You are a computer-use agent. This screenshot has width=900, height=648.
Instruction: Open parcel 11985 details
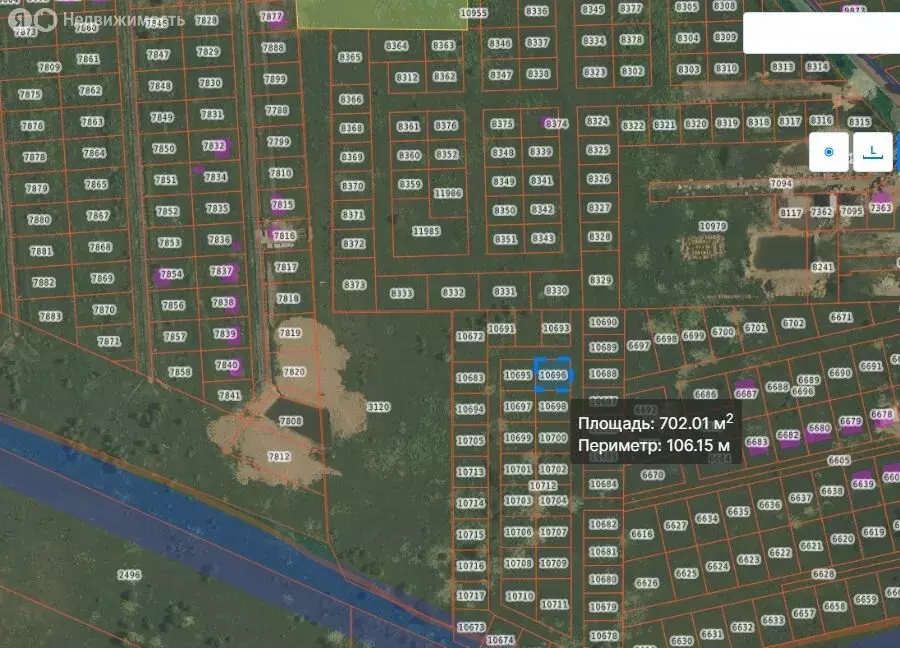[x=426, y=231]
